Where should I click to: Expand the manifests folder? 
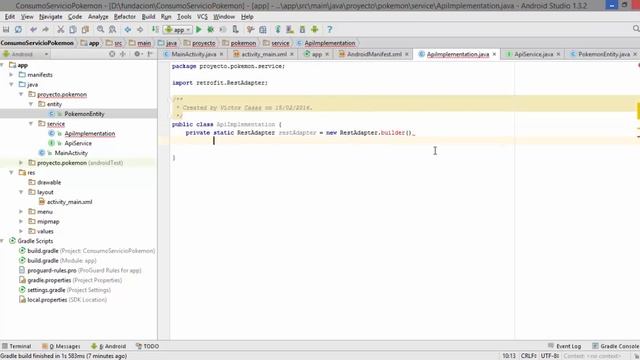coord(11,75)
